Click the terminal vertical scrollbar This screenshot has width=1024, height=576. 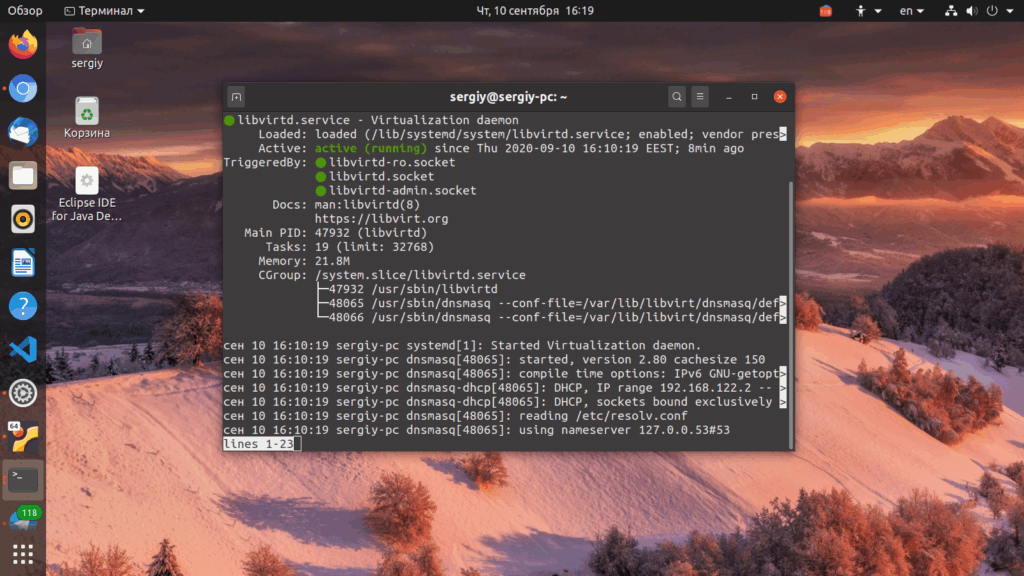791,313
